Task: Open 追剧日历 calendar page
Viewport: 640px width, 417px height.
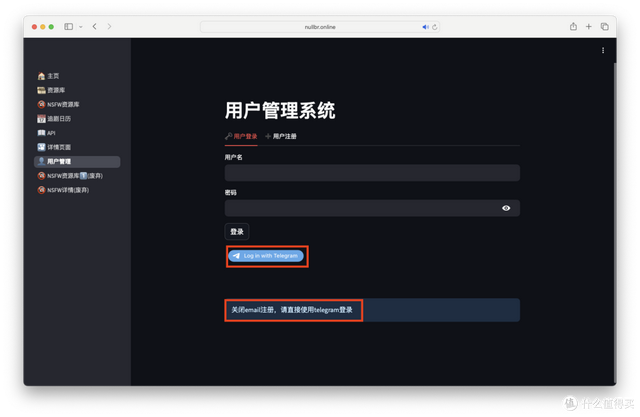Action: point(54,119)
